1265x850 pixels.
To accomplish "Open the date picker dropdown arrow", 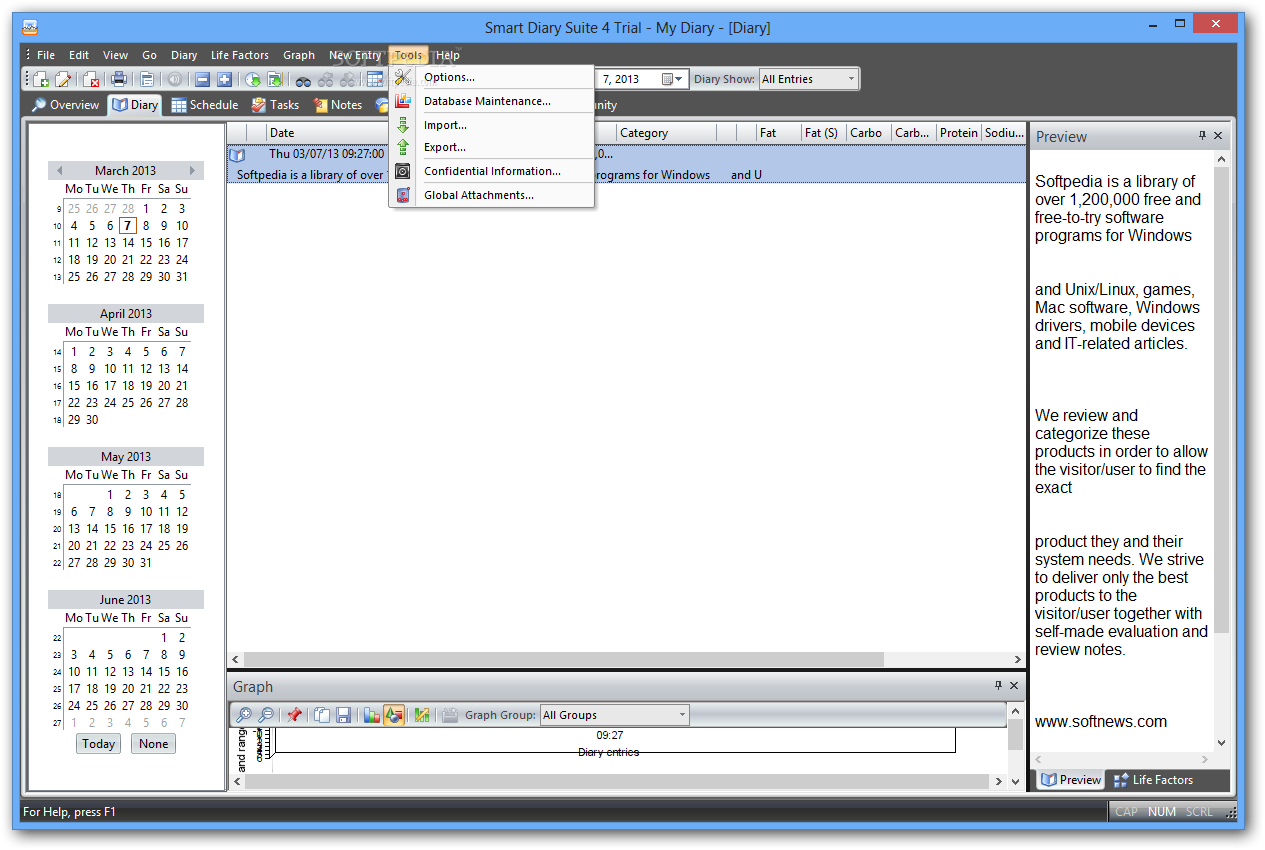I will point(679,79).
